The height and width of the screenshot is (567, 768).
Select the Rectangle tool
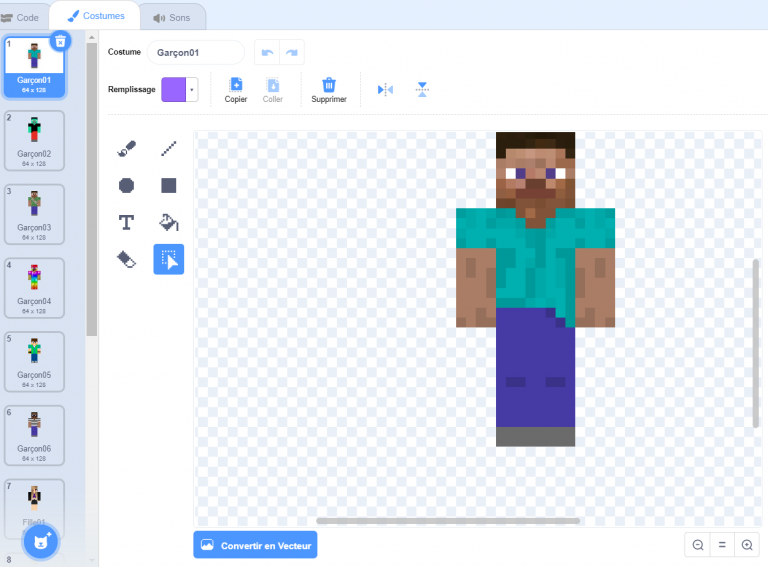click(x=168, y=186)
